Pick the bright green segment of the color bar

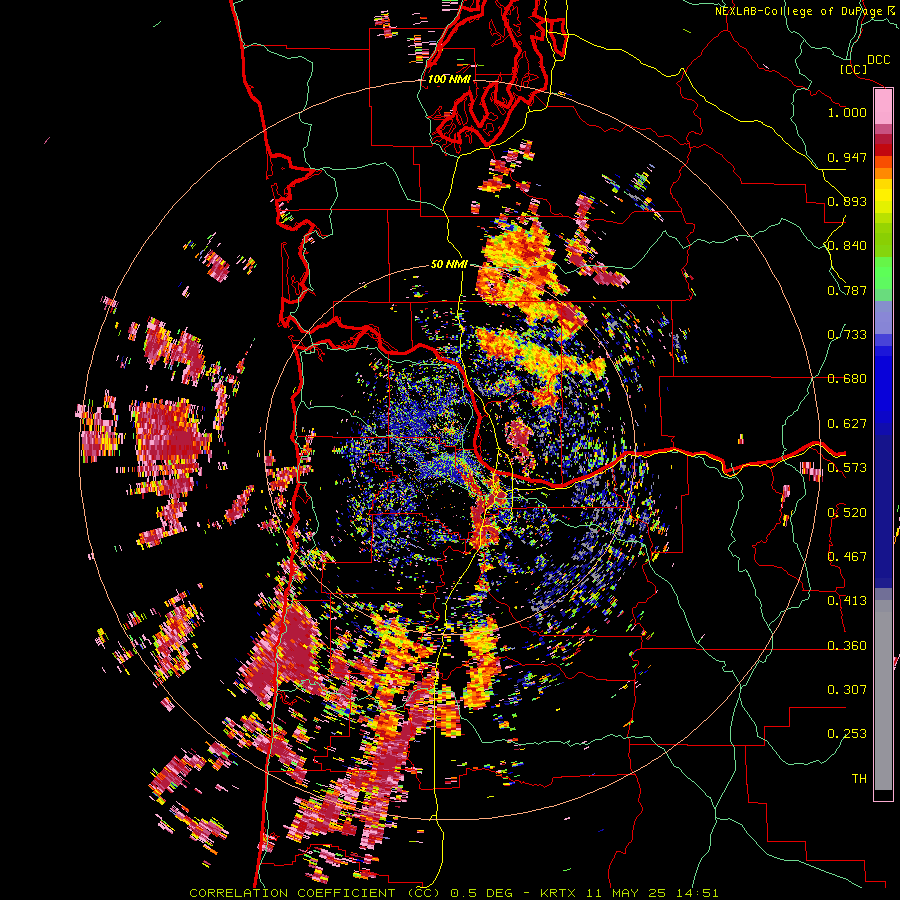pyautogui.click(x=883, y=273)
